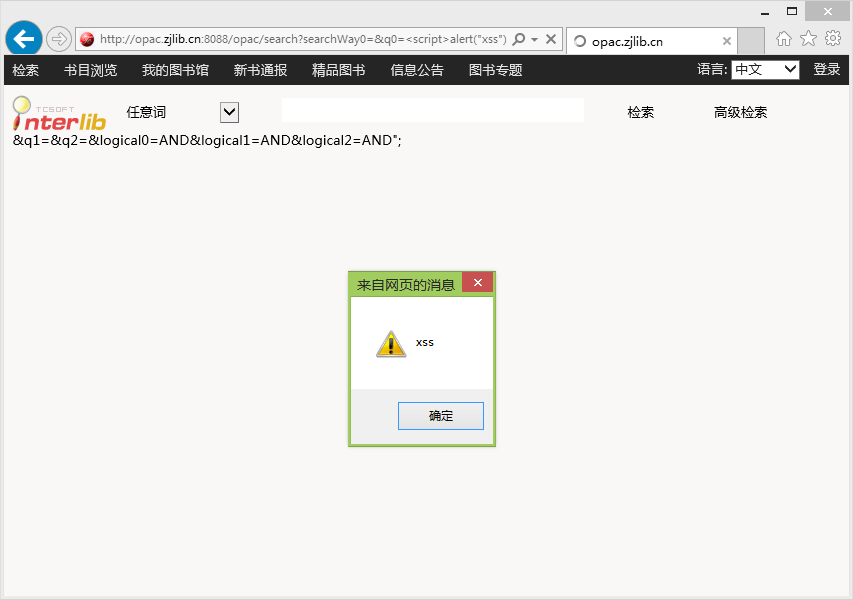
Task: Click the 登录 login link
Action: [x=826, y=70]
